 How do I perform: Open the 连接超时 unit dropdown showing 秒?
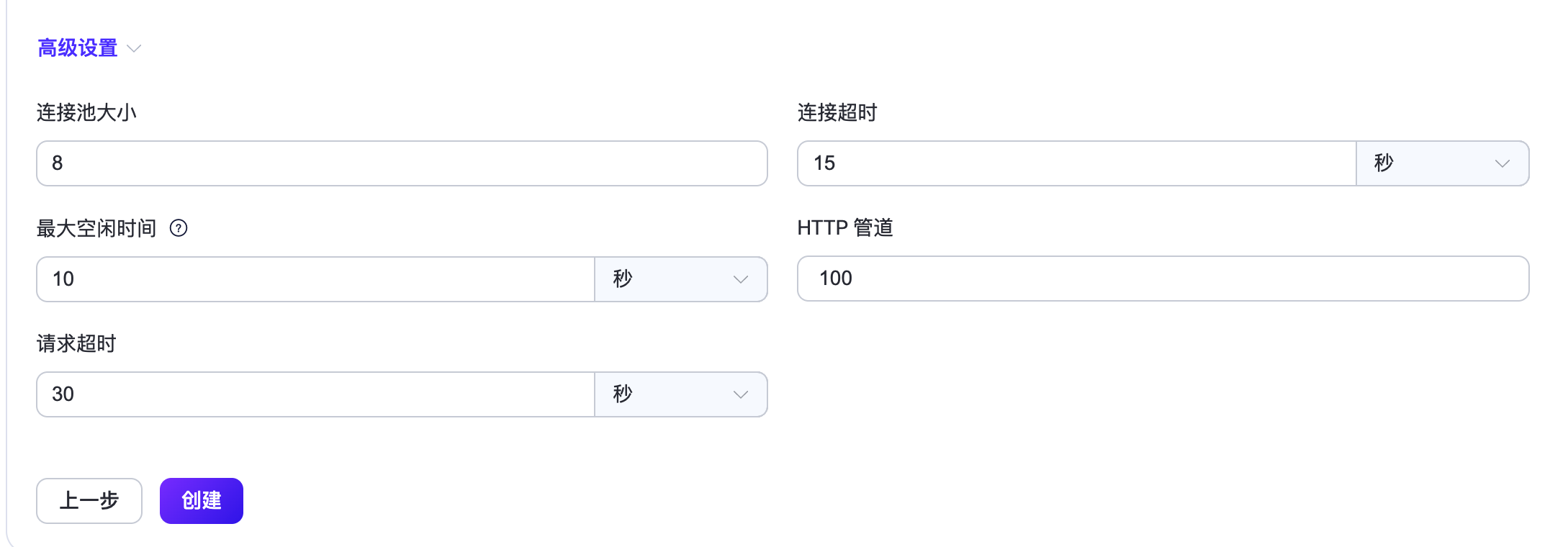pyautogui.click(x=1441, y=163)
